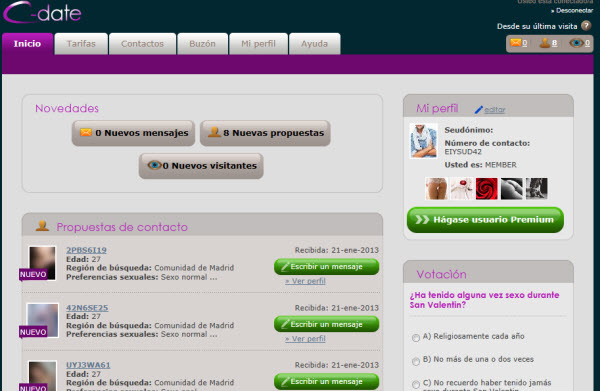Click the San Valentín poll question text
This screenshot has height=391, width=600.
click(x=484, y=300)
